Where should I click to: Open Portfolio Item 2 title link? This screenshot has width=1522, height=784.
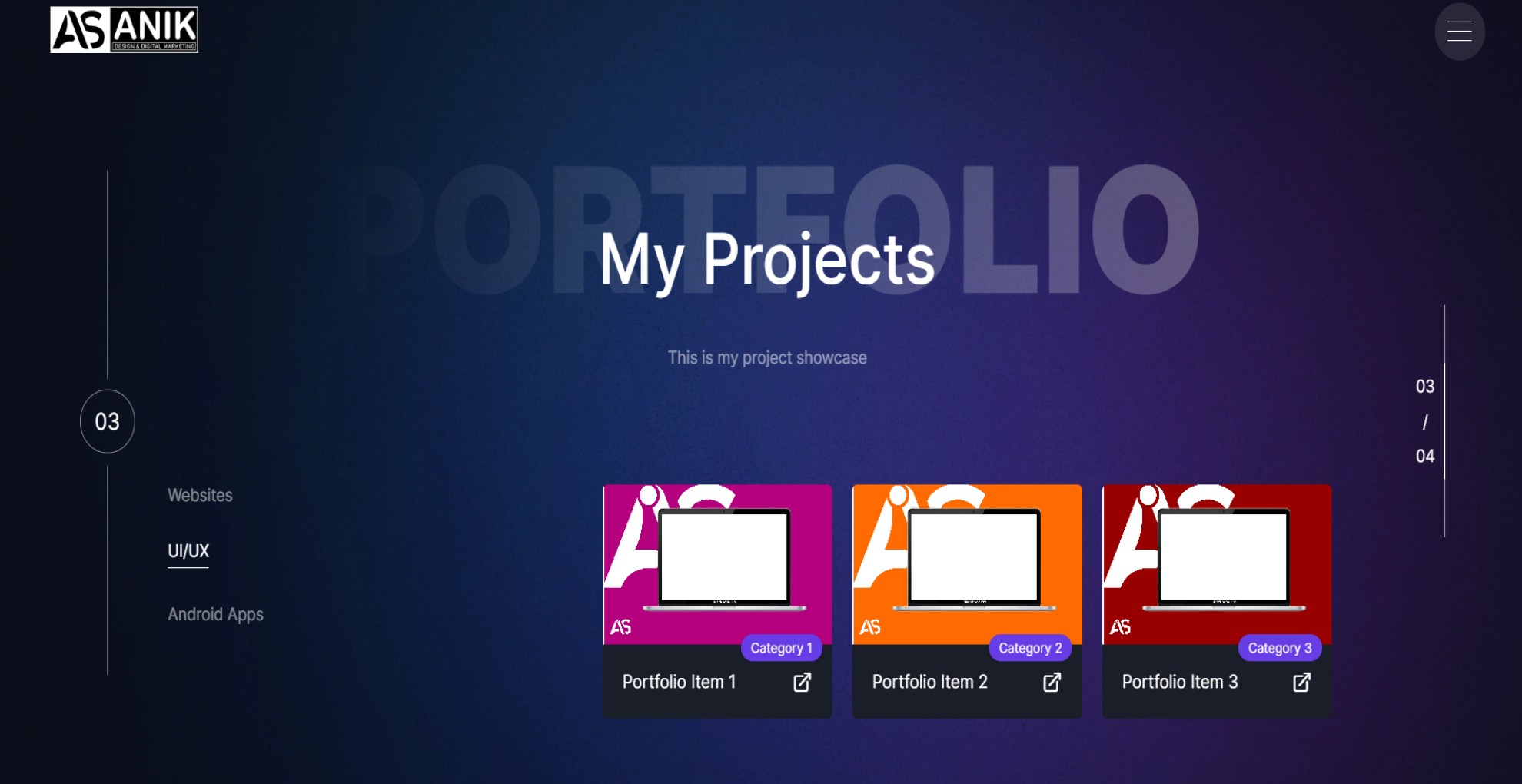pyautogui.click(x=930, y=682)
